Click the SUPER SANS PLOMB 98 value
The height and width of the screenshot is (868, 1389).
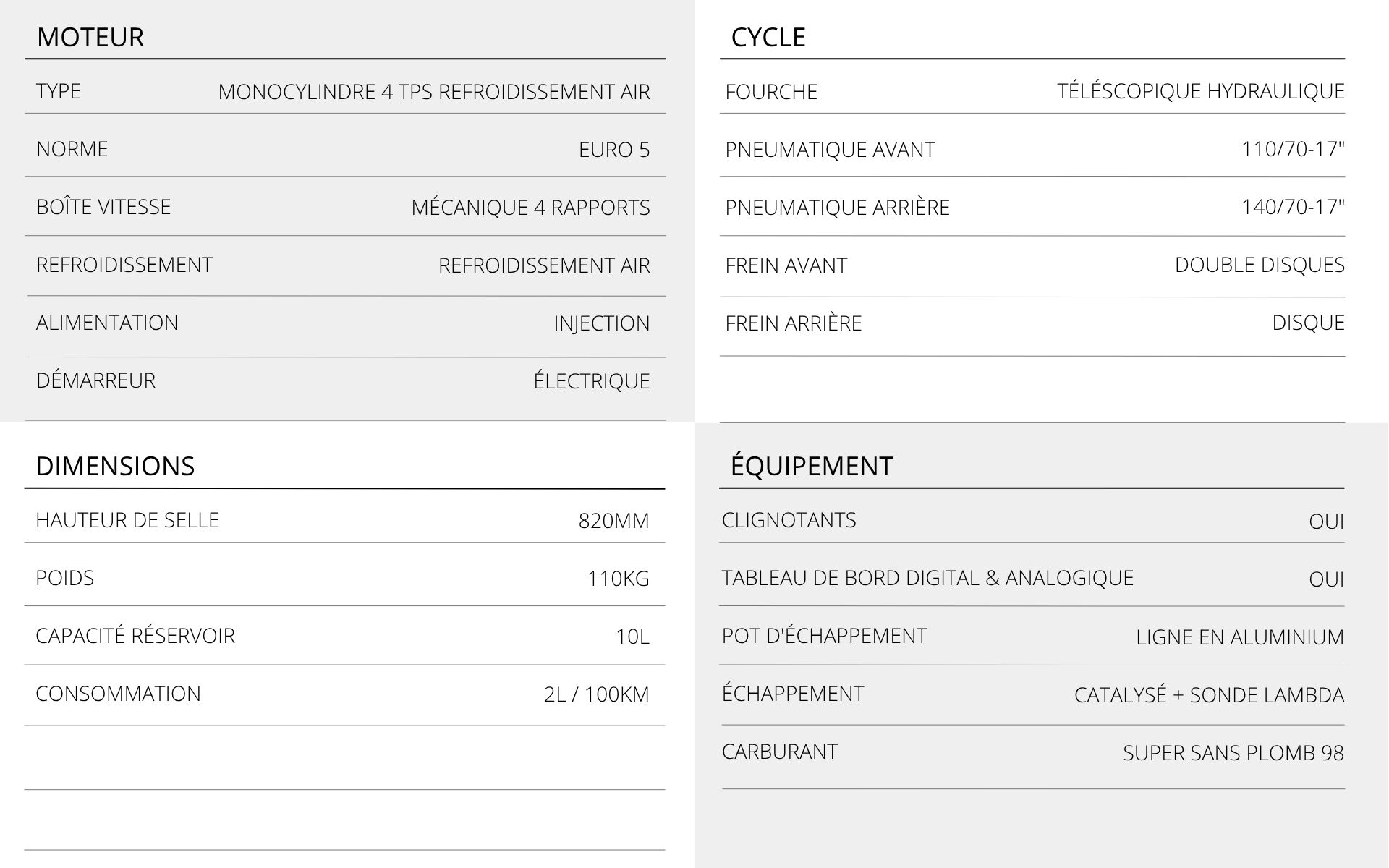pyautogui.click(x=1233, y=753)
